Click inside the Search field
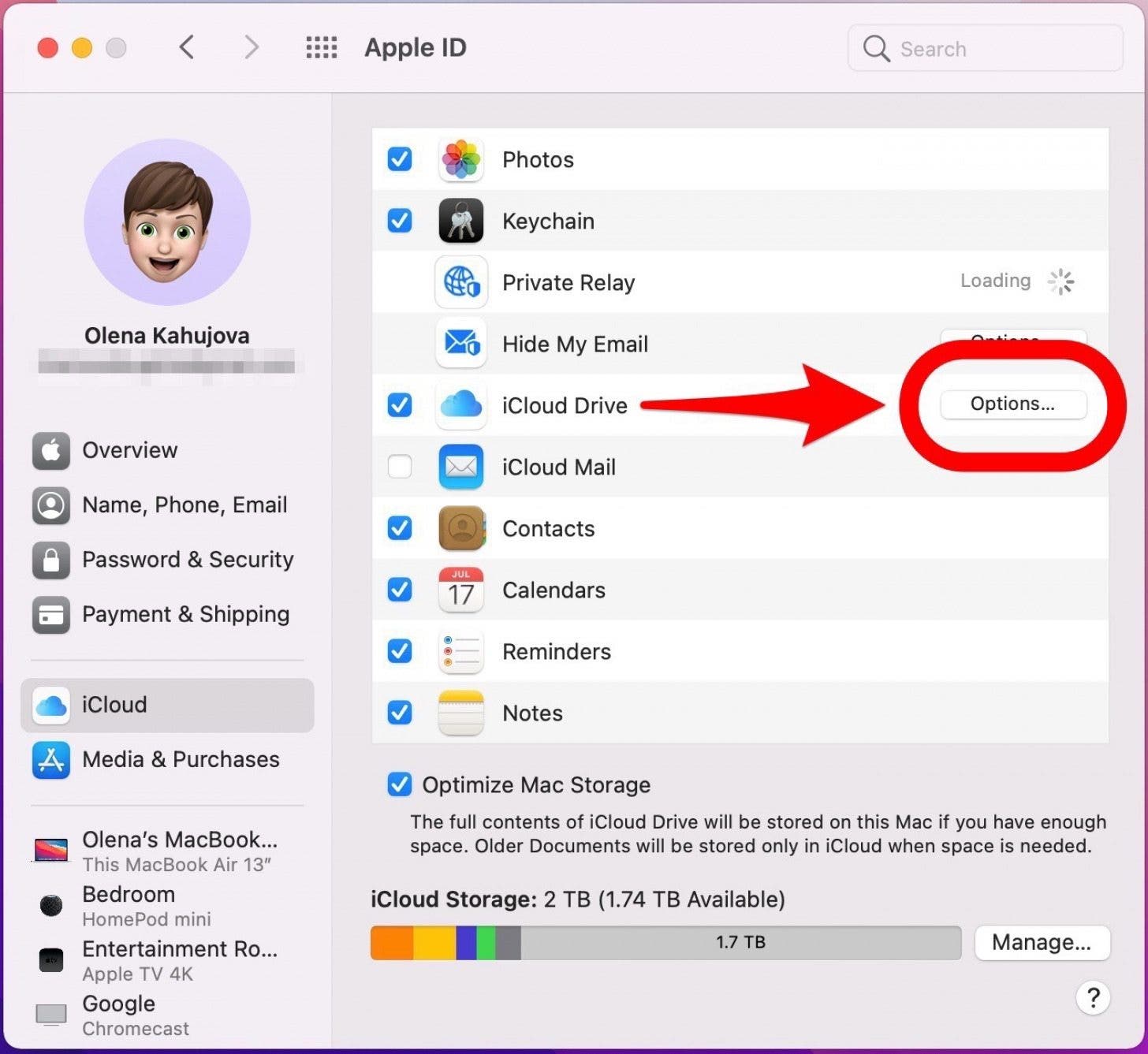Image resolution: width=1148 pixels, height=1054 pixels. 993,49
